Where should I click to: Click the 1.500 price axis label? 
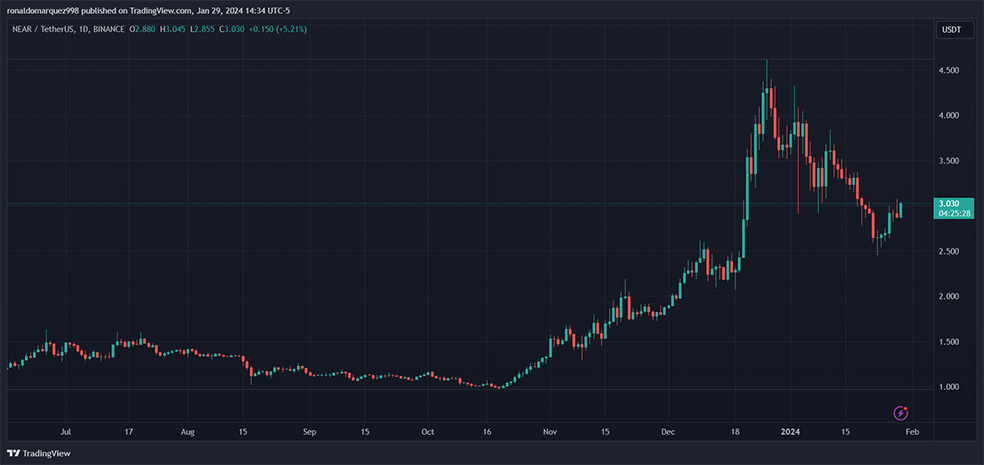pyautogui.click(x=949, y=341)
